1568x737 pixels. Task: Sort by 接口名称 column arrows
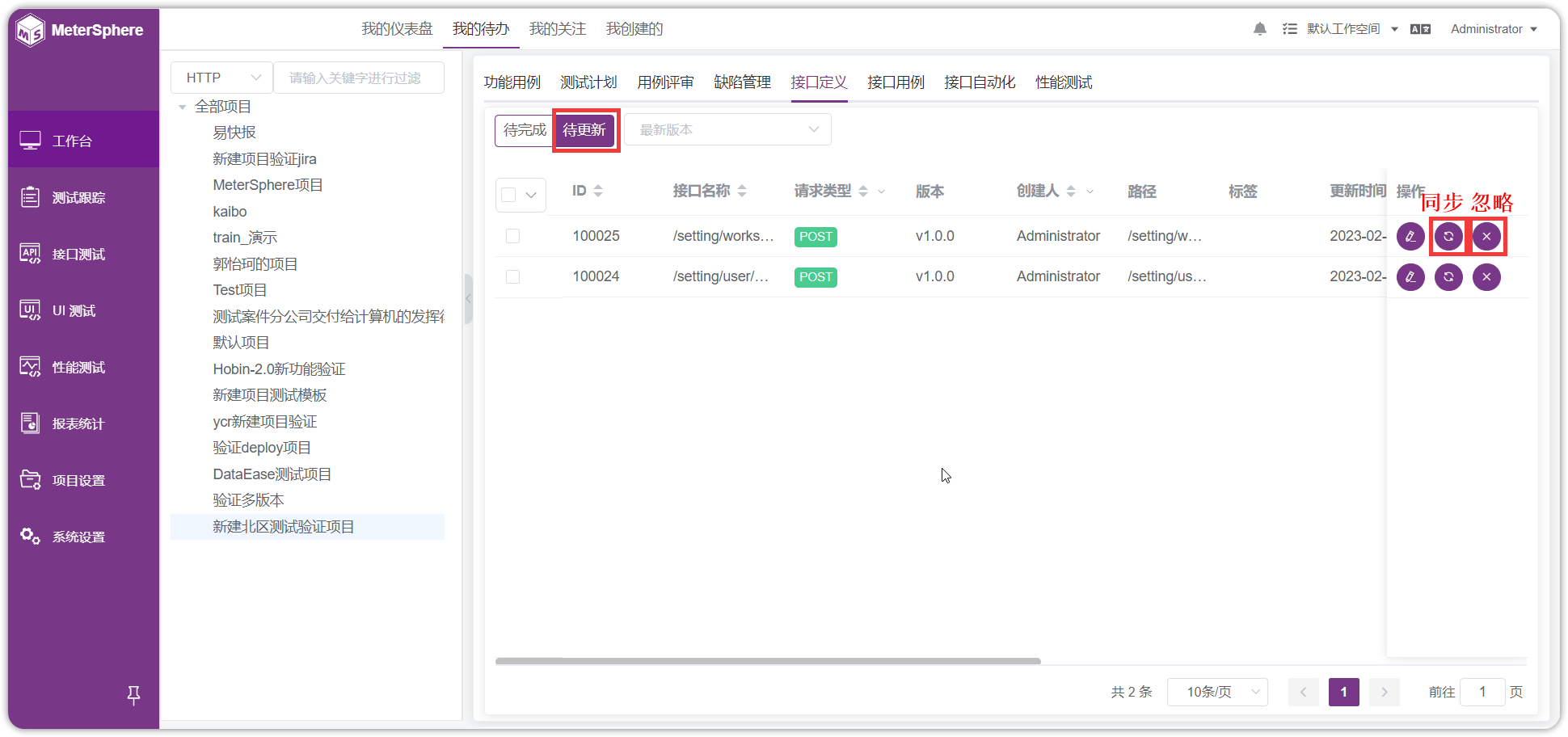point(742,192)
